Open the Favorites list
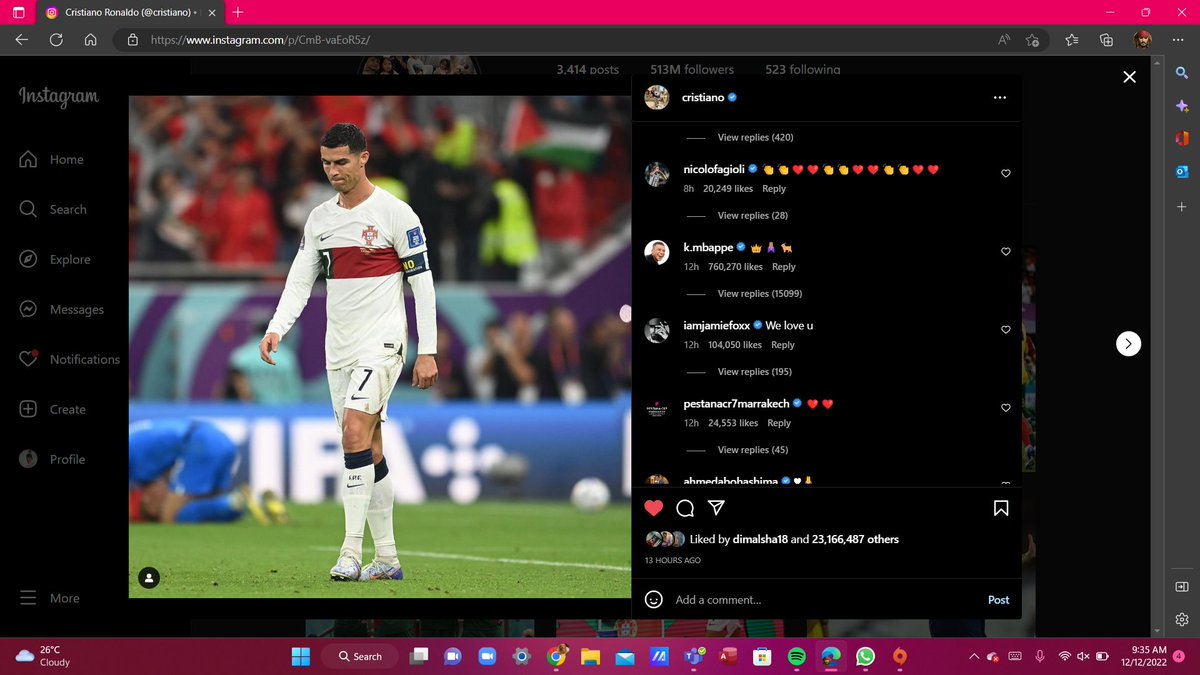The width and height of the screenshot is (1200, 675). tap(1072, 40)
